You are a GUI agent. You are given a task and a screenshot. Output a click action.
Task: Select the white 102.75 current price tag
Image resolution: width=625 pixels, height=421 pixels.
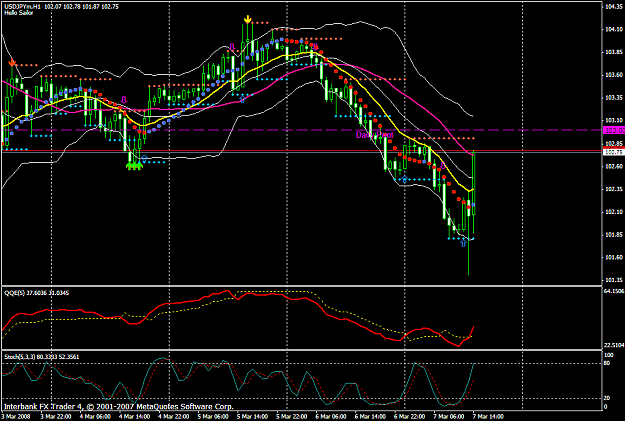(x=614, y=152)
